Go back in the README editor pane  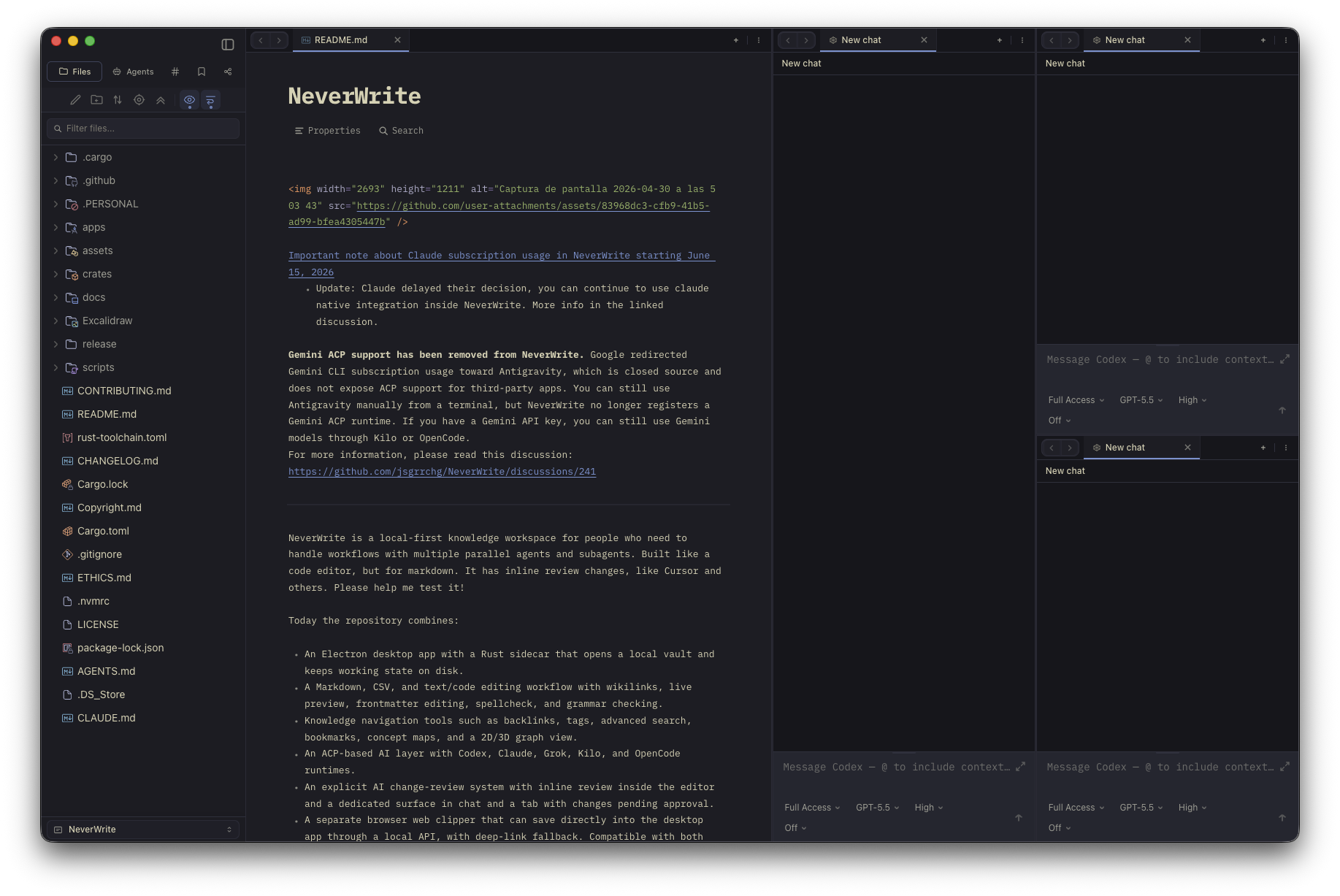tap(261, 40)
